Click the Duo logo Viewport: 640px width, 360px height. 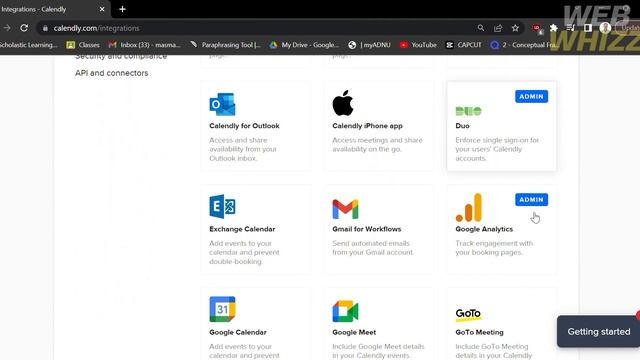point(468,111)
